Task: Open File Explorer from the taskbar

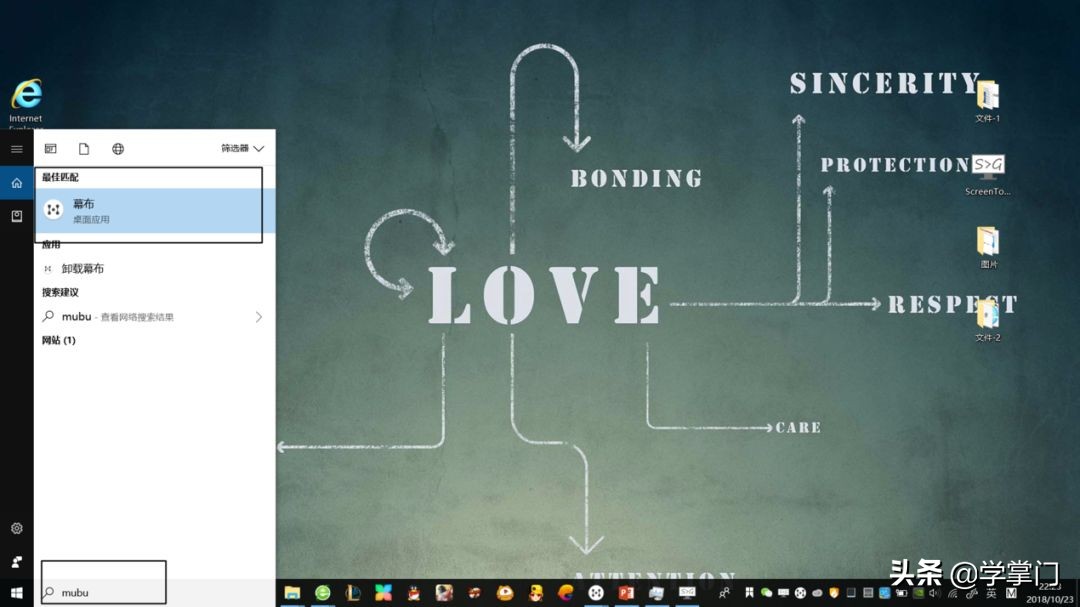Action: [x=292, y=593]
